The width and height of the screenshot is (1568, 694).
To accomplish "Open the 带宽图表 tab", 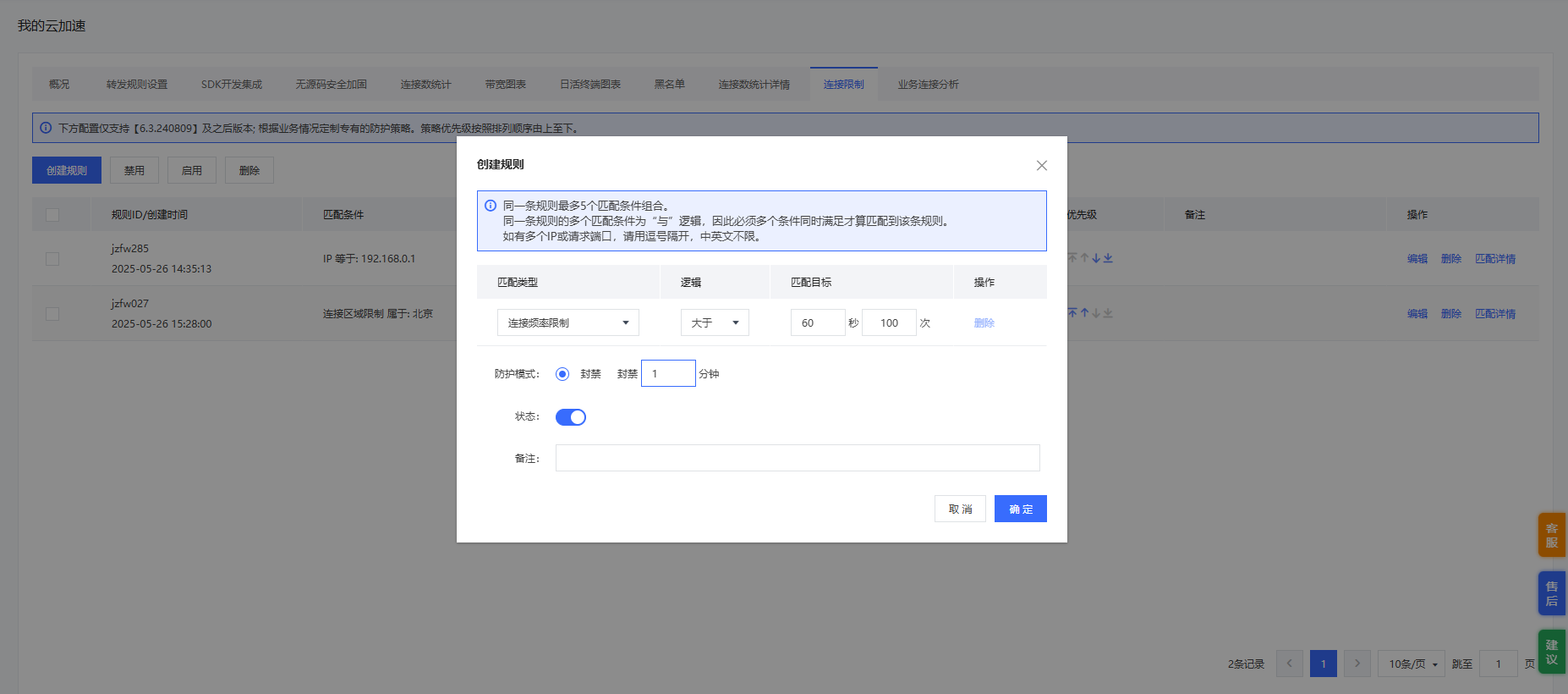I will 506,85.
